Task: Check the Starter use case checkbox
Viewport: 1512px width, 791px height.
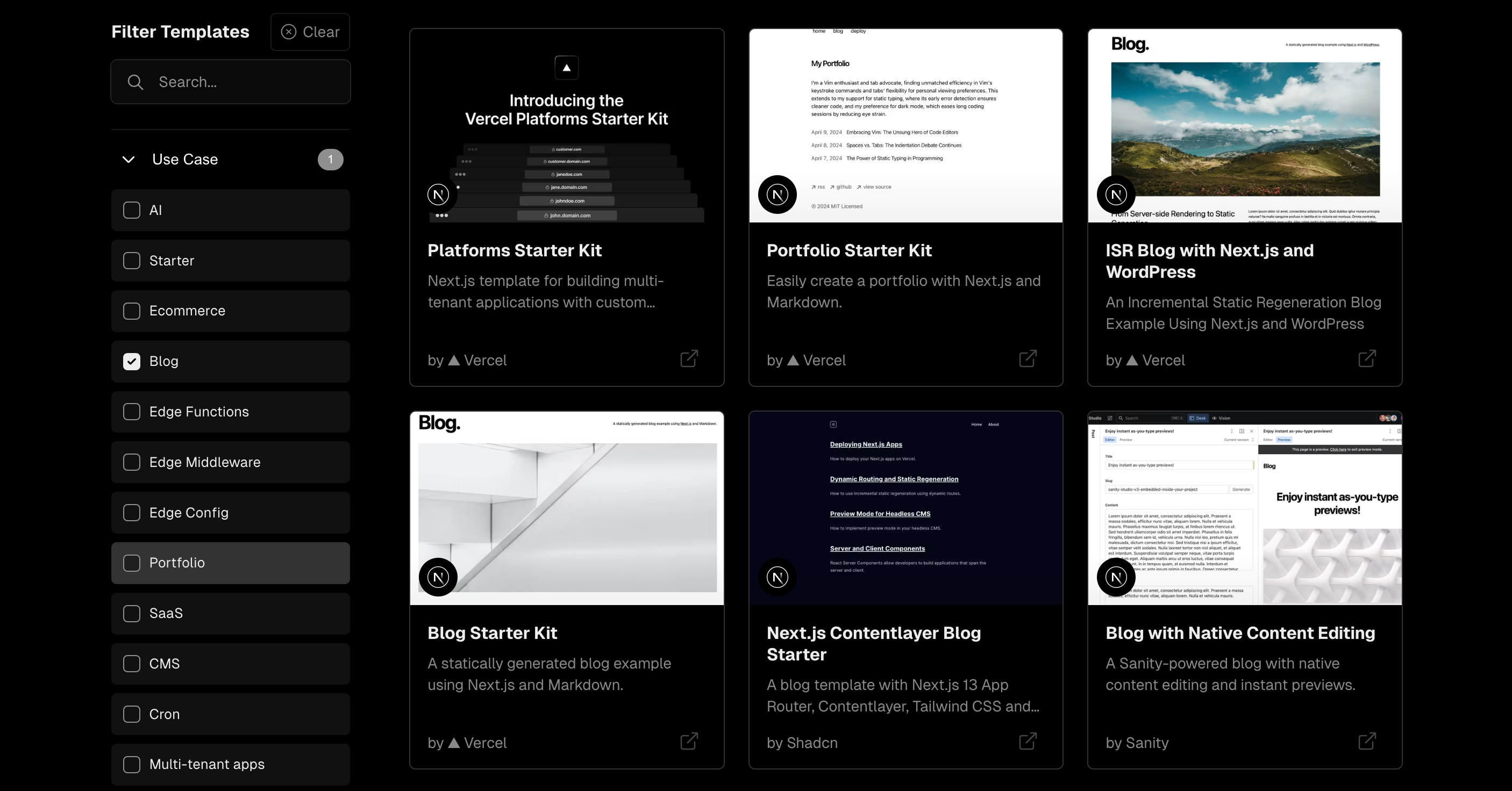Action: tap(132, 261)
